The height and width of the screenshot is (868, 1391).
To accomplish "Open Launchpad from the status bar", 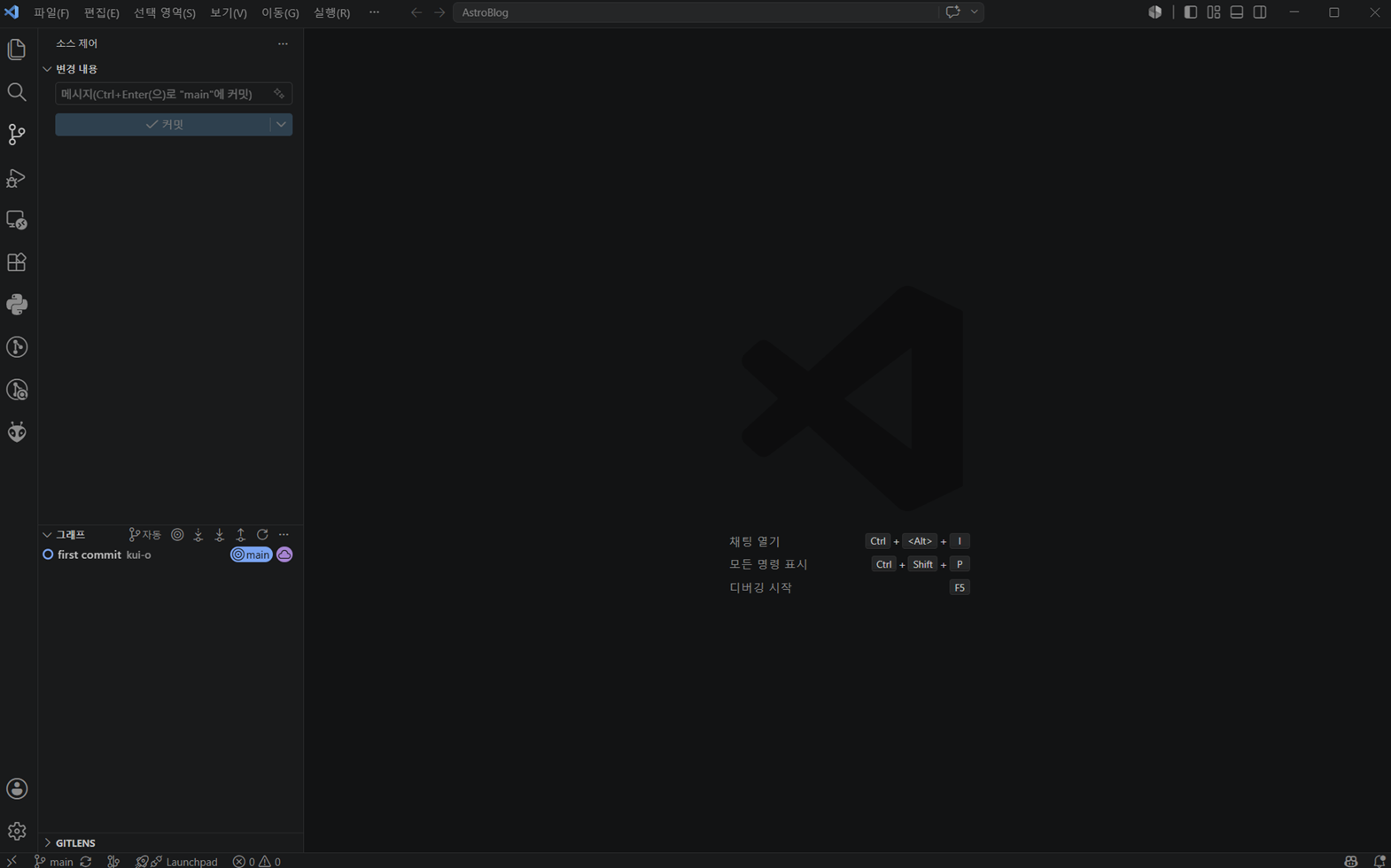I will click(x=186, y=861).
